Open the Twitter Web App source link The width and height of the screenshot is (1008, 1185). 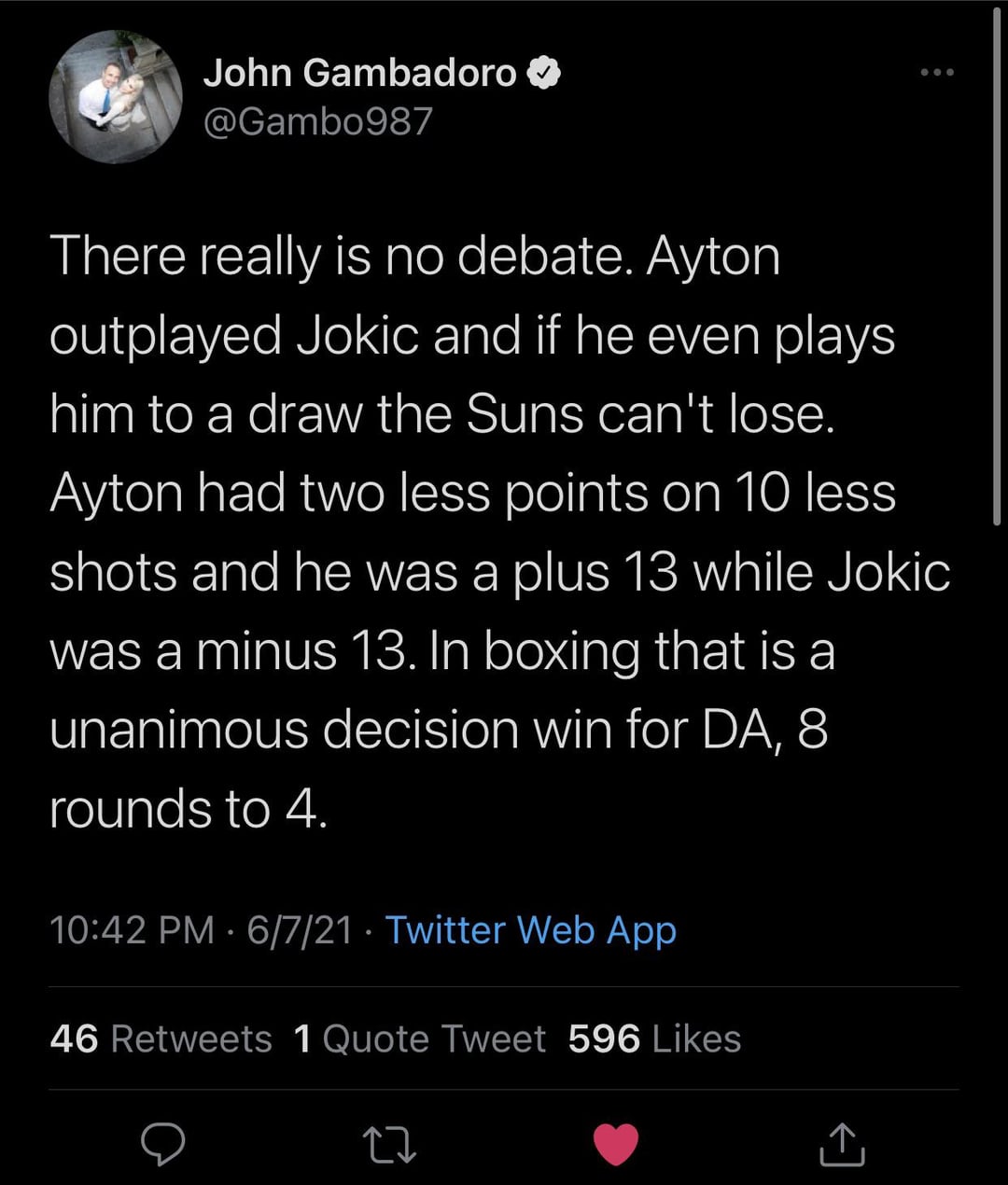point(530,929)
